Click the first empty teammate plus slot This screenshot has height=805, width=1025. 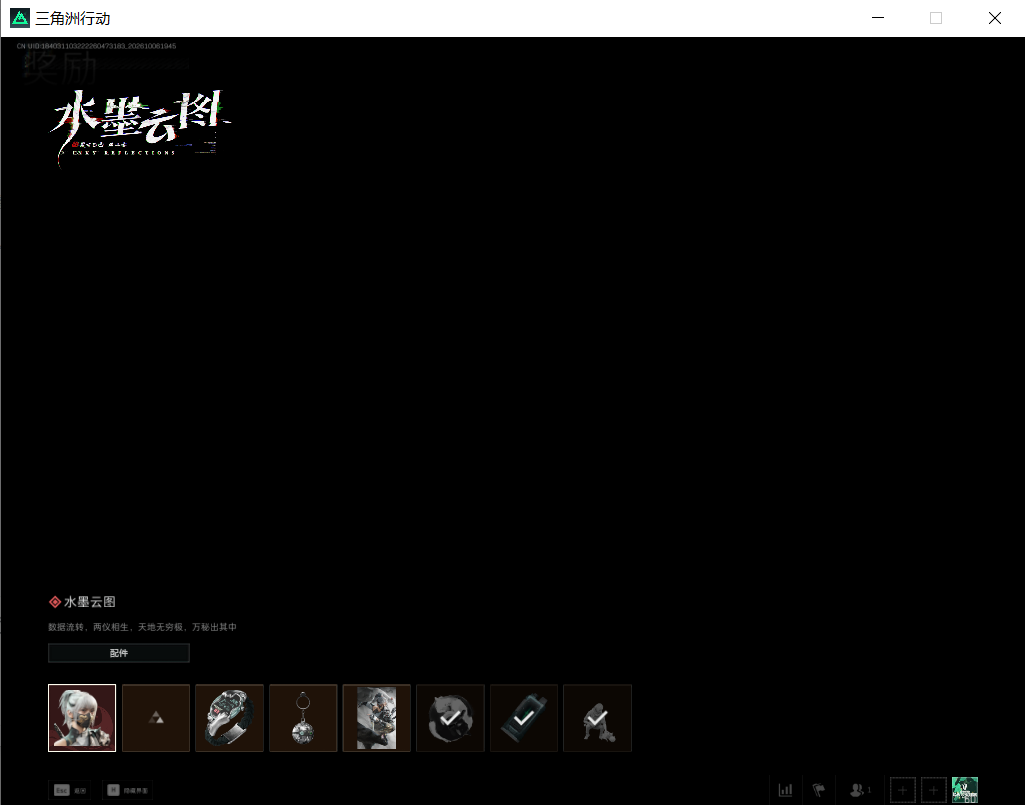(x=903, y=790)
